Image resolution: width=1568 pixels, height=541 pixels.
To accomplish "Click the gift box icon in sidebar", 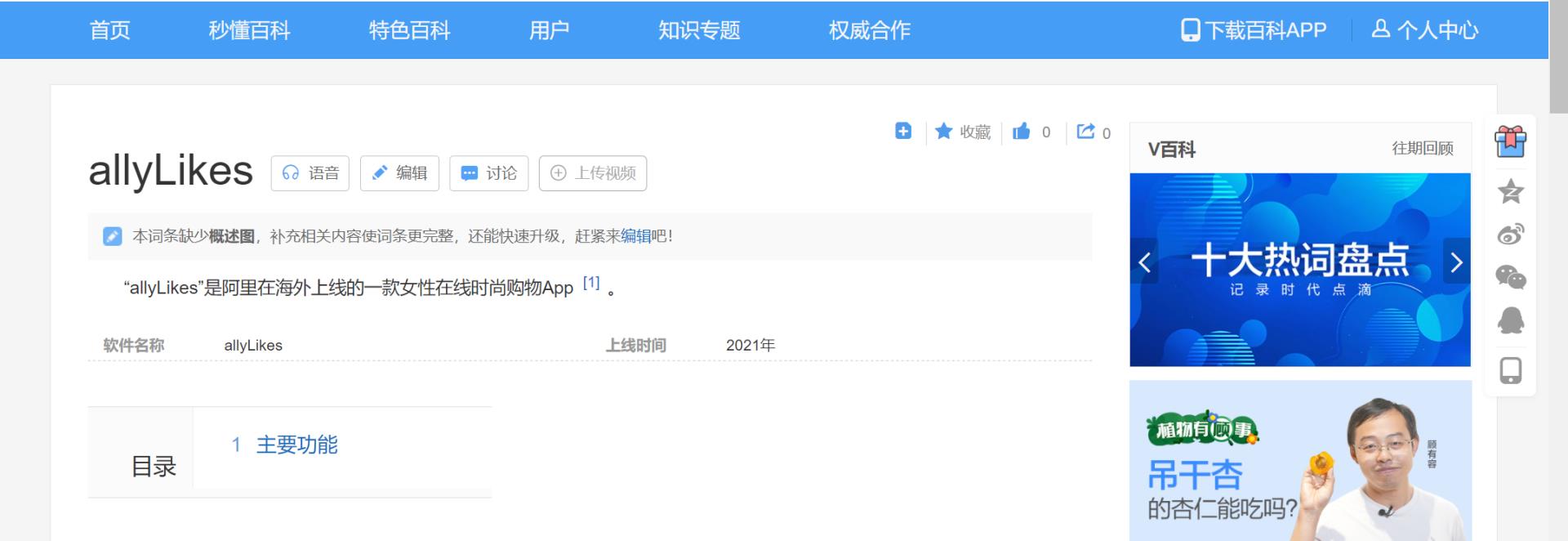I will [1511, 141].
